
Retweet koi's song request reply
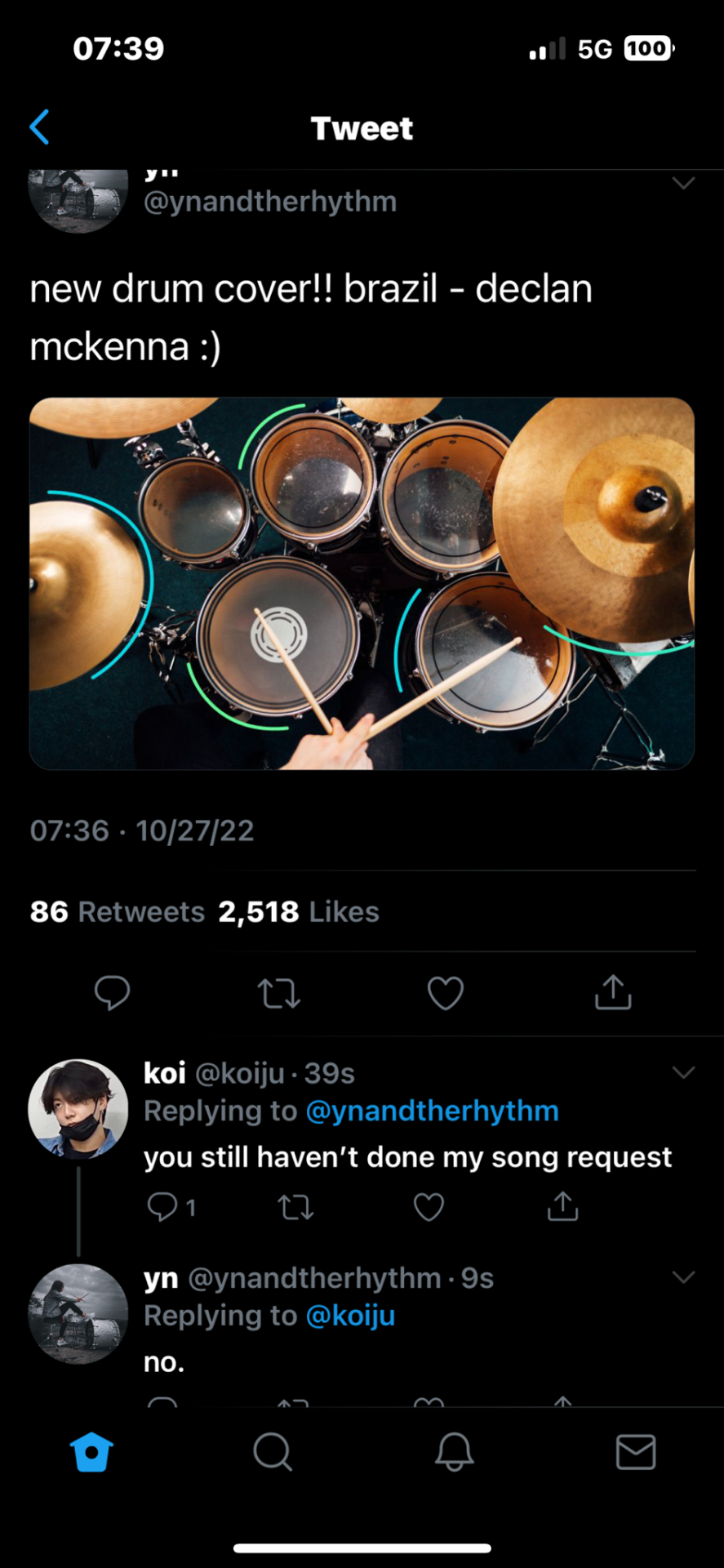tap(295, 1206)
